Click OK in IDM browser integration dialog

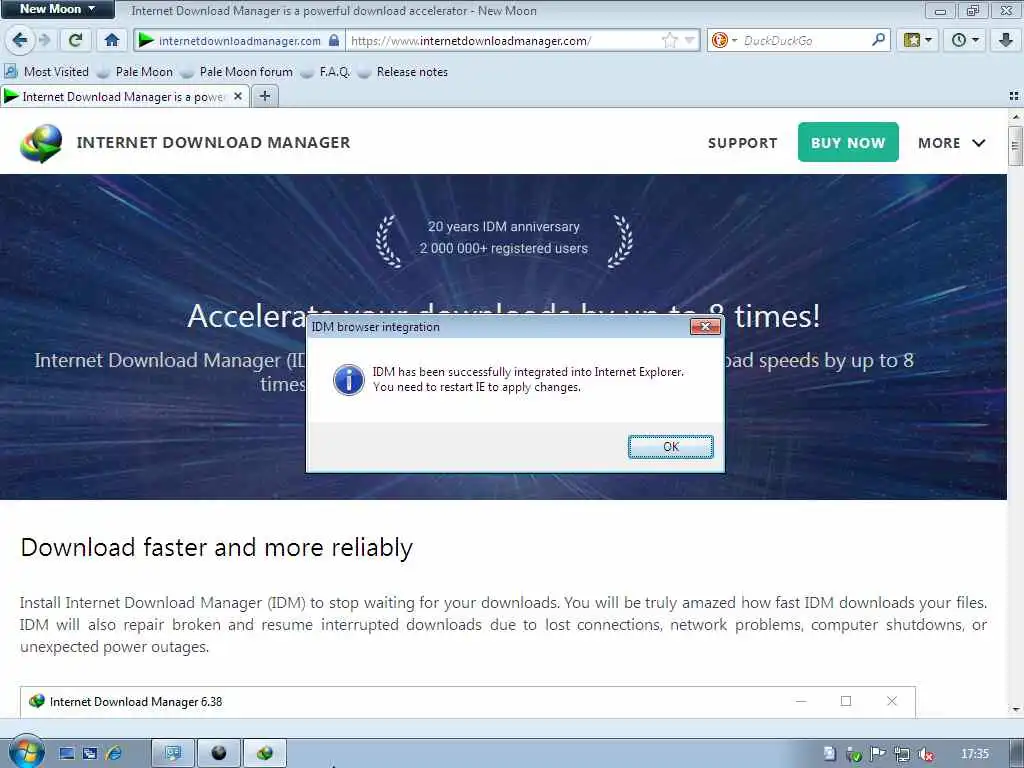click(x=671, y=447)
